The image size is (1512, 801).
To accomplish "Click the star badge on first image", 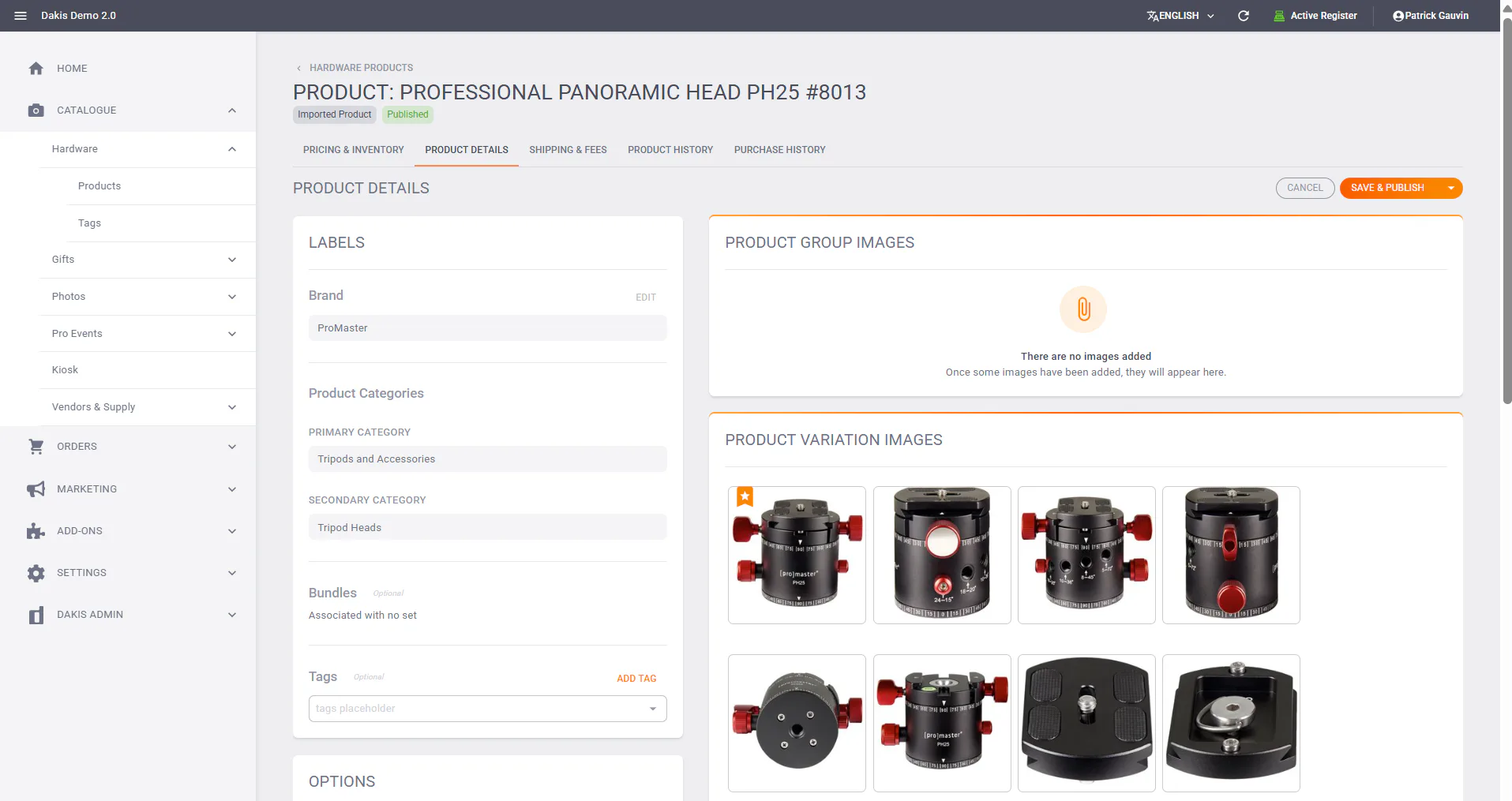I will 745,496.
